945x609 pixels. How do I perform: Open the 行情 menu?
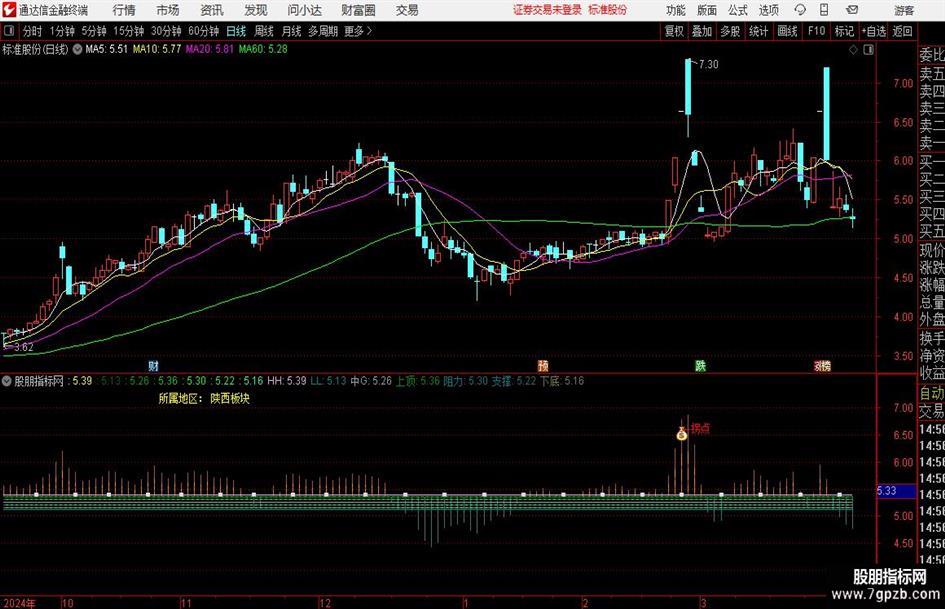coord(124,10)
